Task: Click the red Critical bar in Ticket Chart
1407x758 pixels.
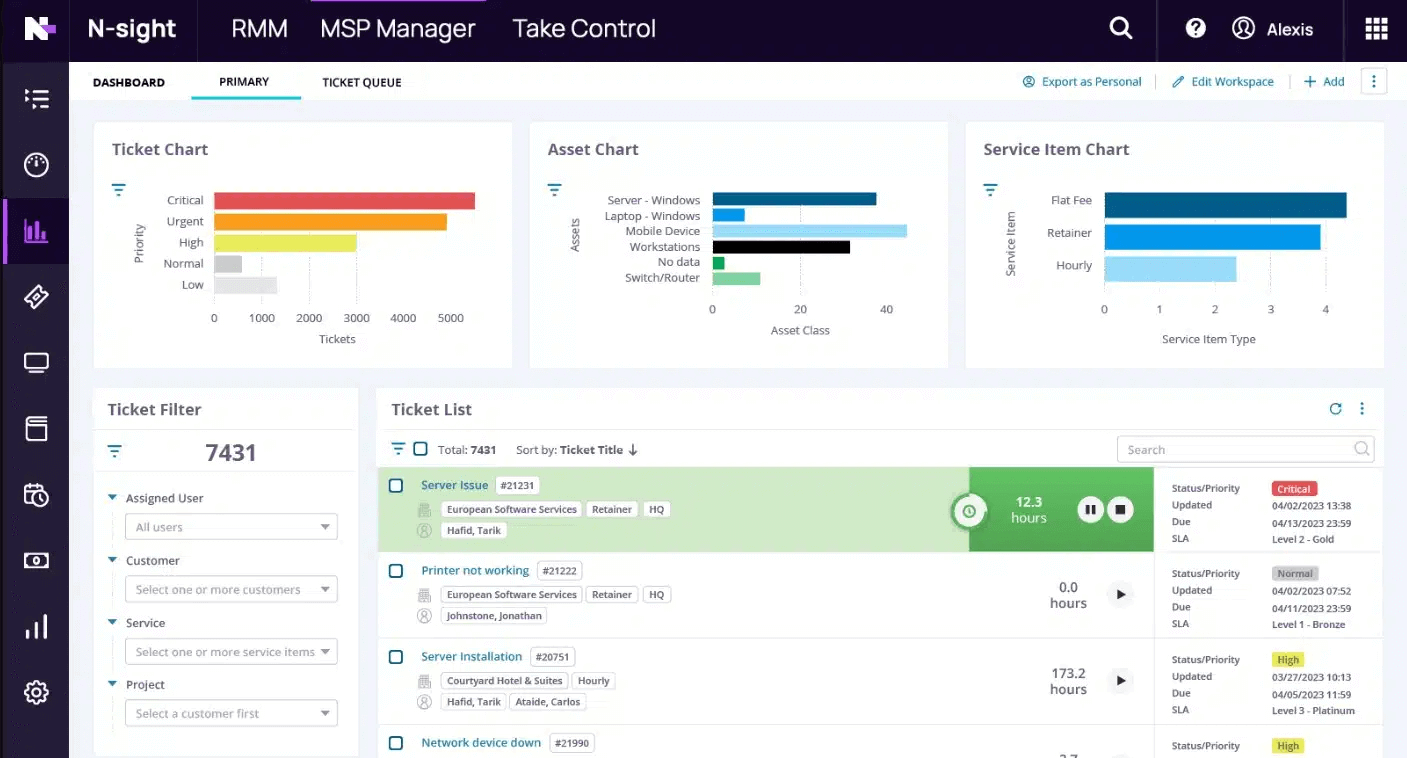Action: click(x=344, y=201)
